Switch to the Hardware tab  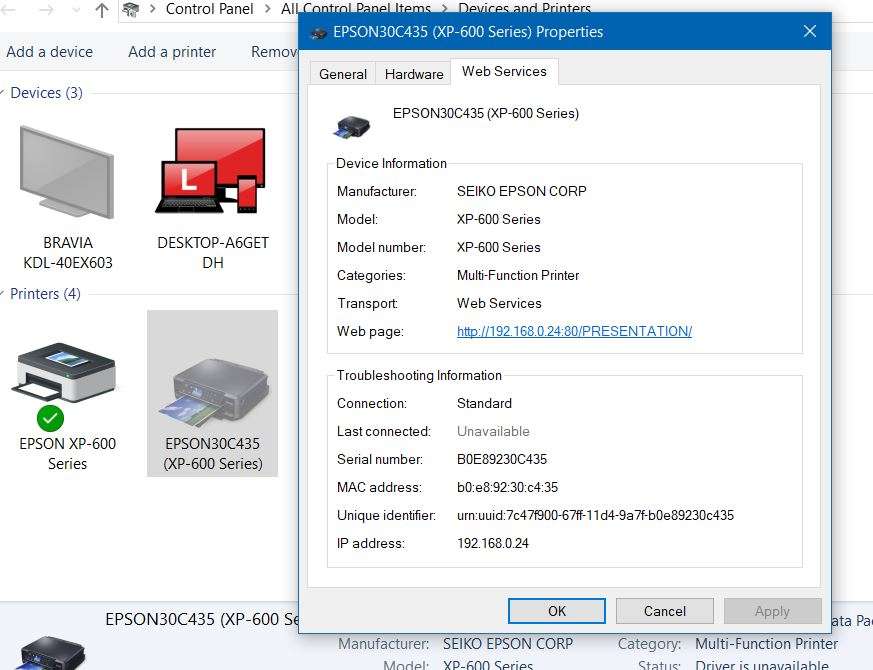pyautogui.click(x=414, y=74)
